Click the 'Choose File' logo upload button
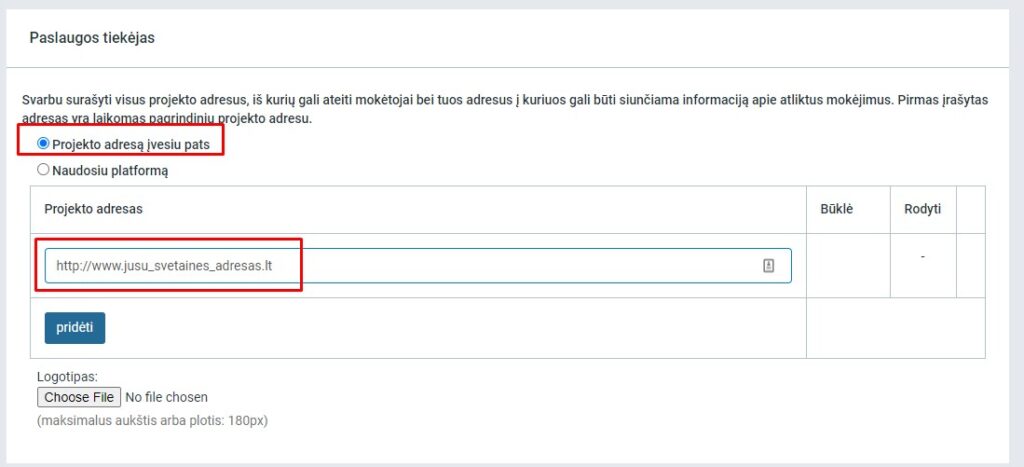Image resolution: width=1024 pixels, height=467 pixels. coord(79,397)
